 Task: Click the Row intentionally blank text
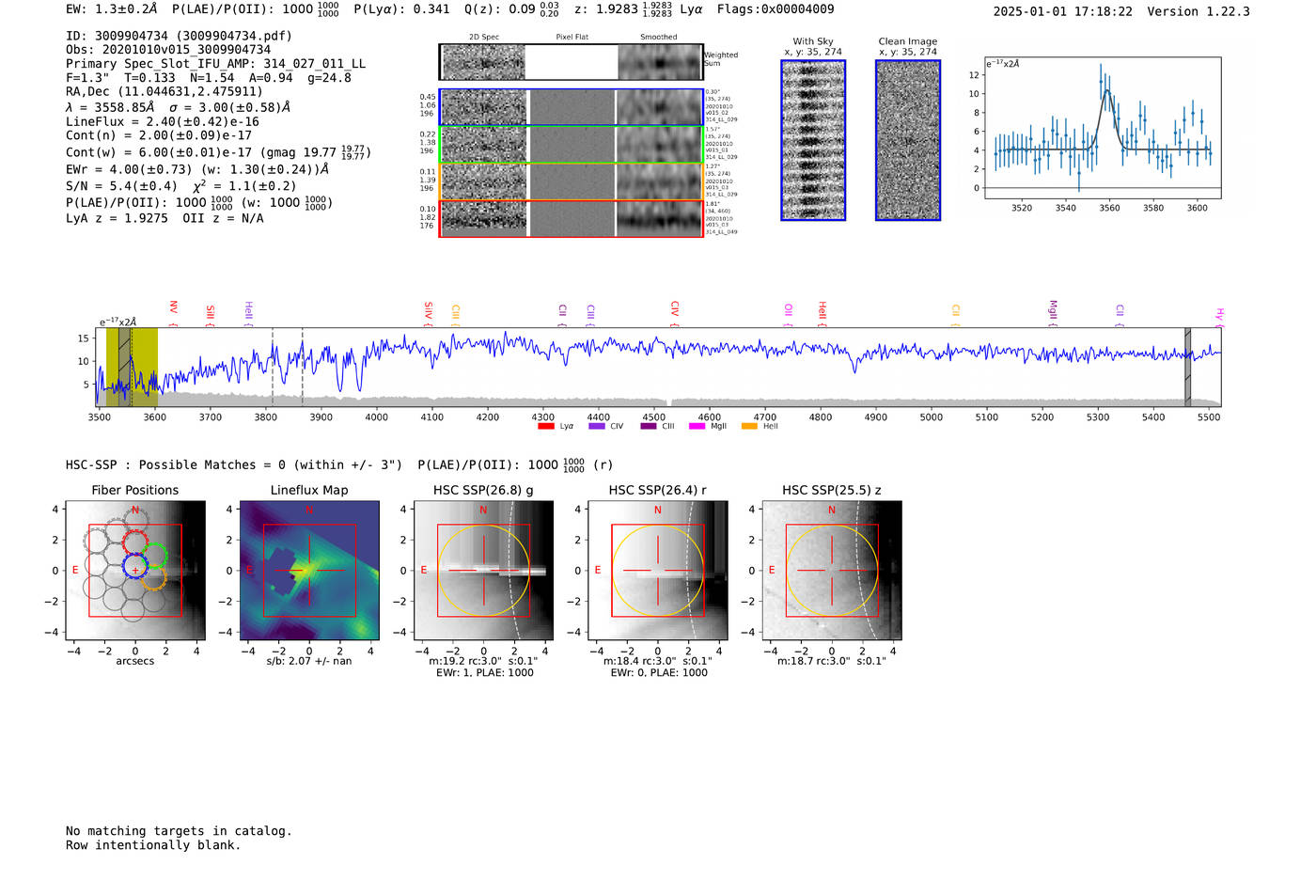153,845
